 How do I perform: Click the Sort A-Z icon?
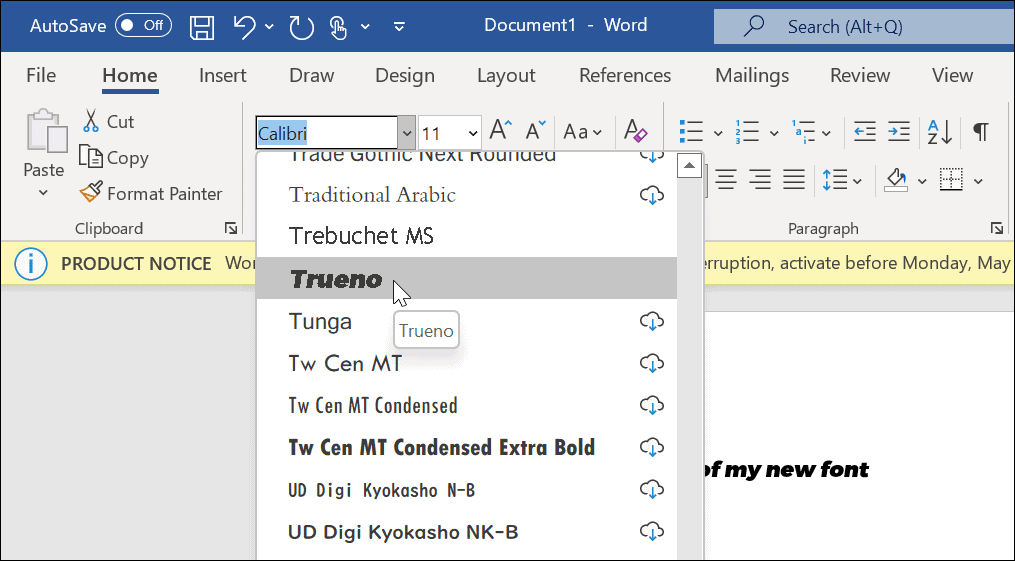939,131
